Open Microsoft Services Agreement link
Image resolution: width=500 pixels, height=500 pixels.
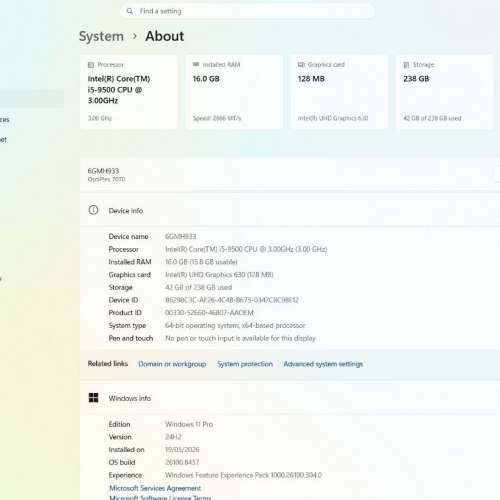coord(155,488)
